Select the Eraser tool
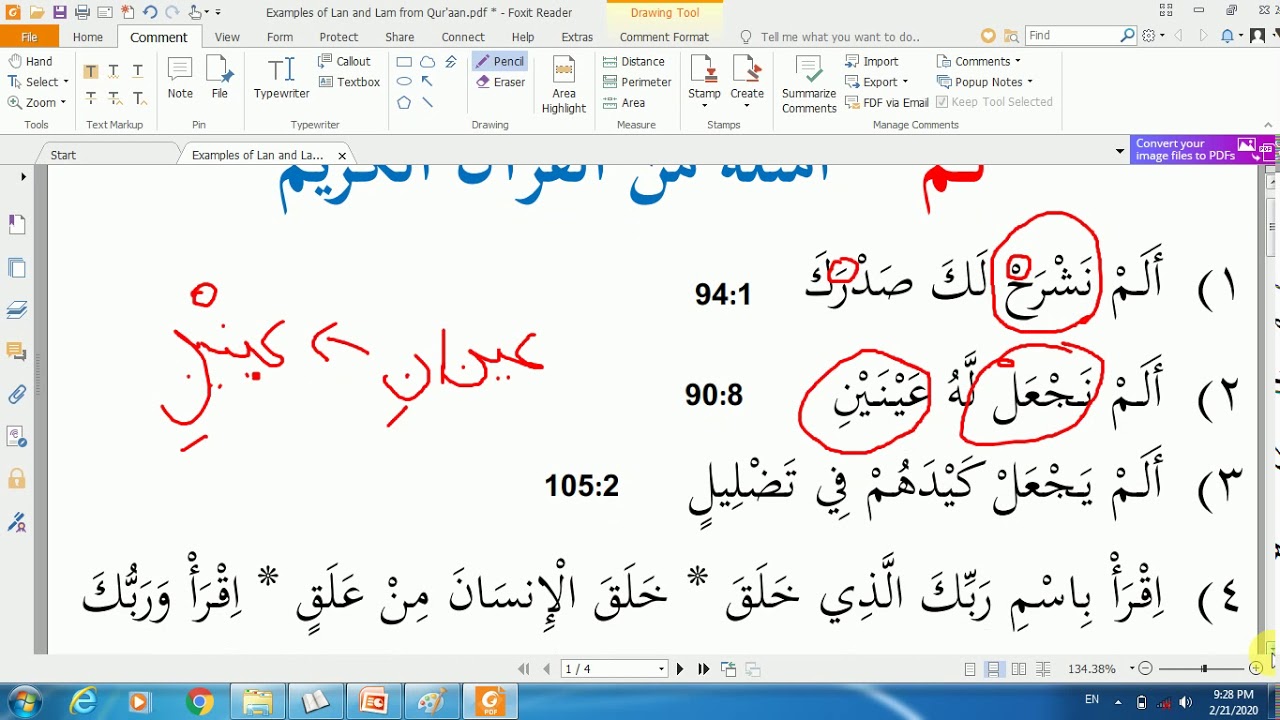The width and height of the screenshot is (1280, 720). tap(499, 82)
